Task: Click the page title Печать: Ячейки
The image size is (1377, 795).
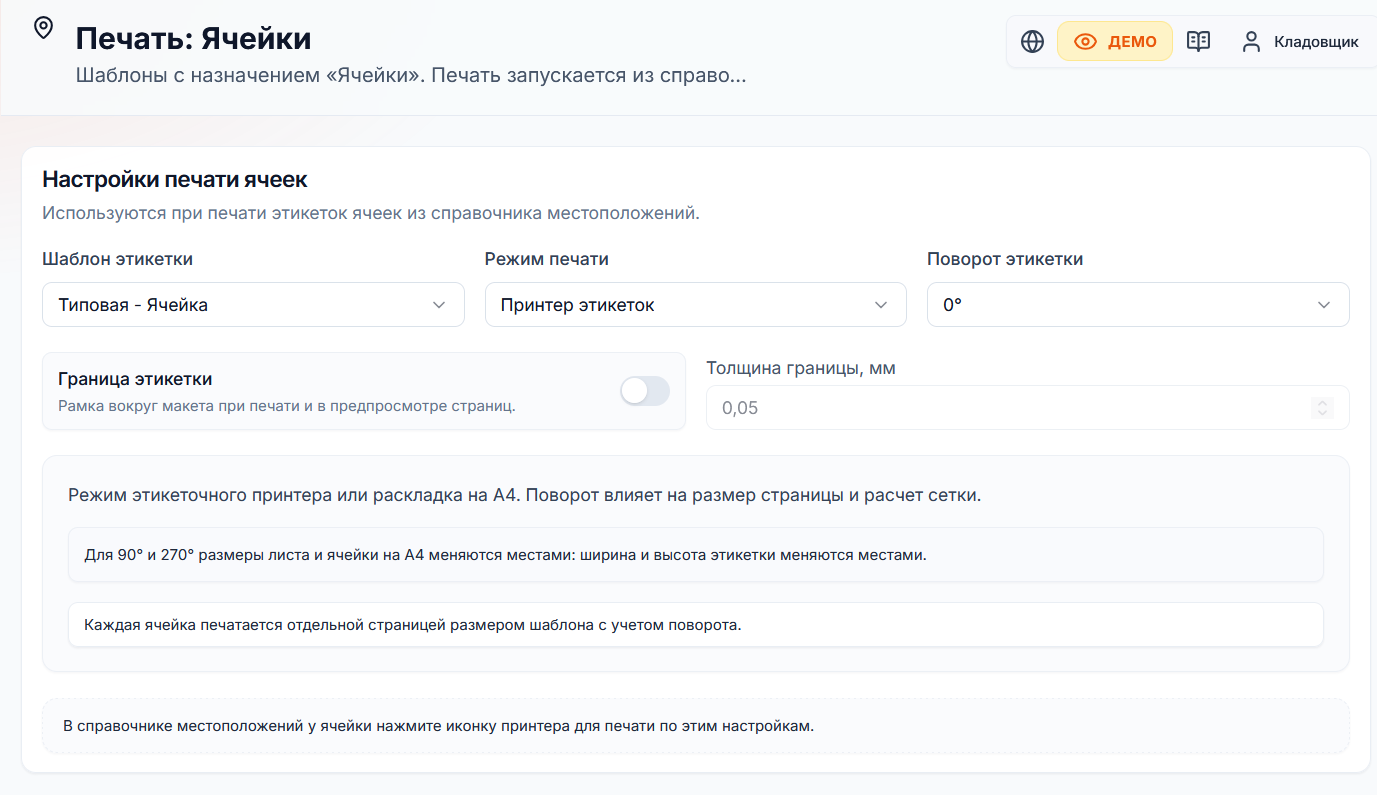Action: click(194, 39)
